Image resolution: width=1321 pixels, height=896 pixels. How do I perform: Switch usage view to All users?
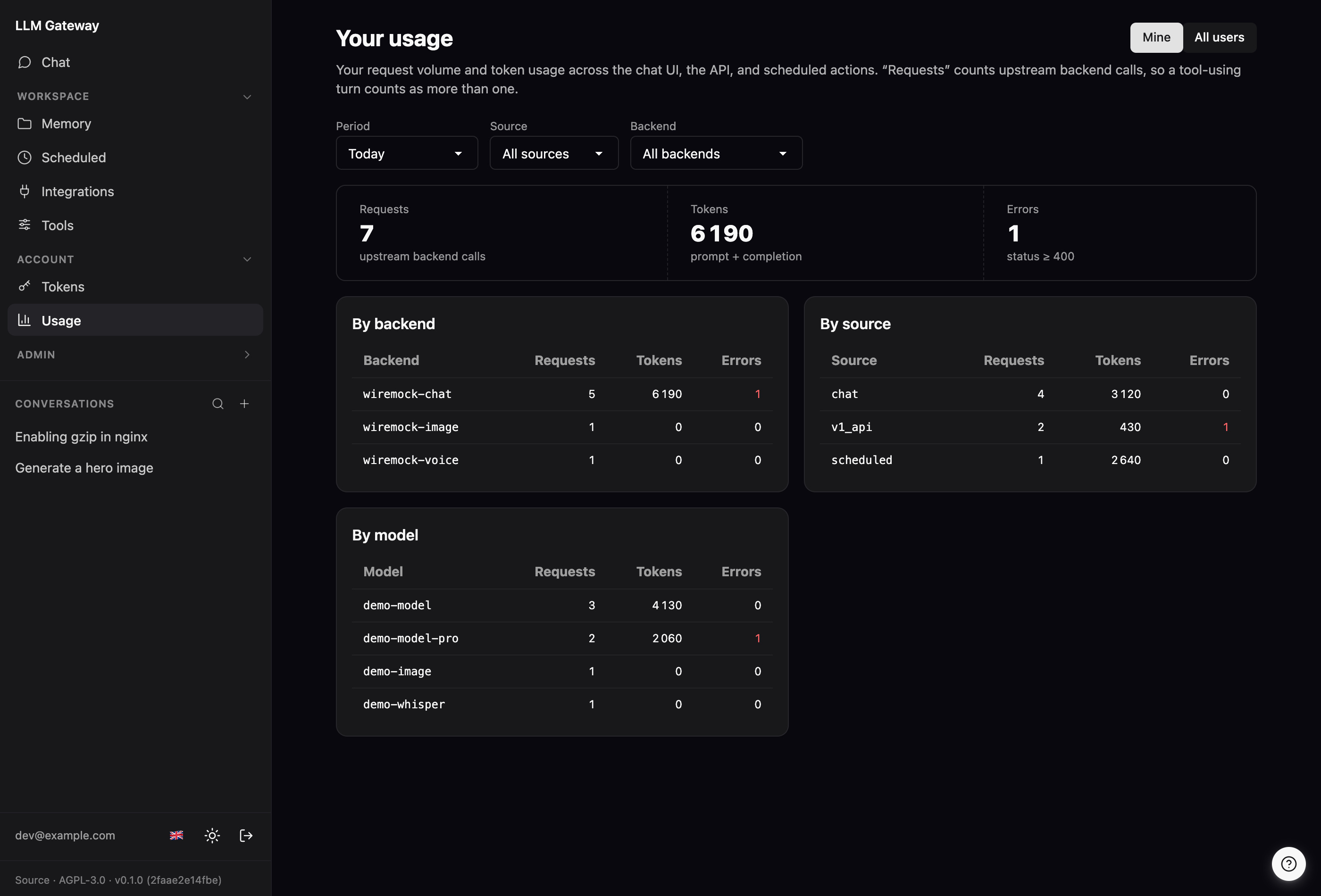(1219, 38)
